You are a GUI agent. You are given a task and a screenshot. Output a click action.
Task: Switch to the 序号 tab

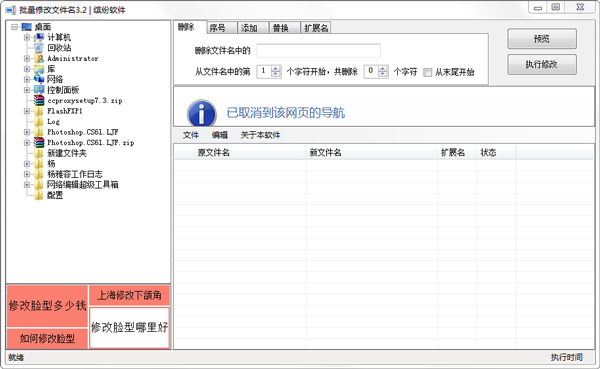point(222,28)
